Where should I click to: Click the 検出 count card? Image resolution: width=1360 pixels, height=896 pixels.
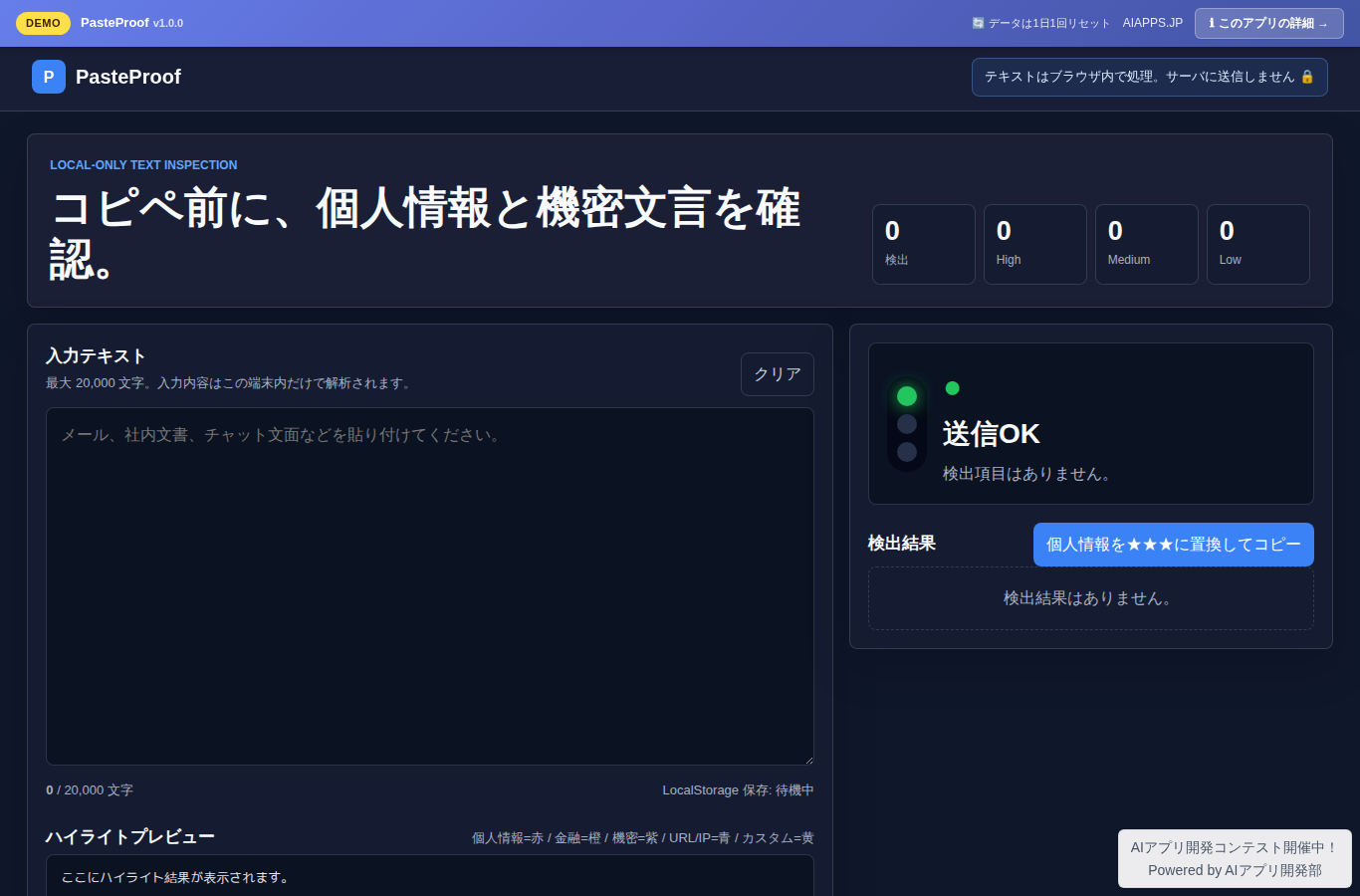click(924, 244)
